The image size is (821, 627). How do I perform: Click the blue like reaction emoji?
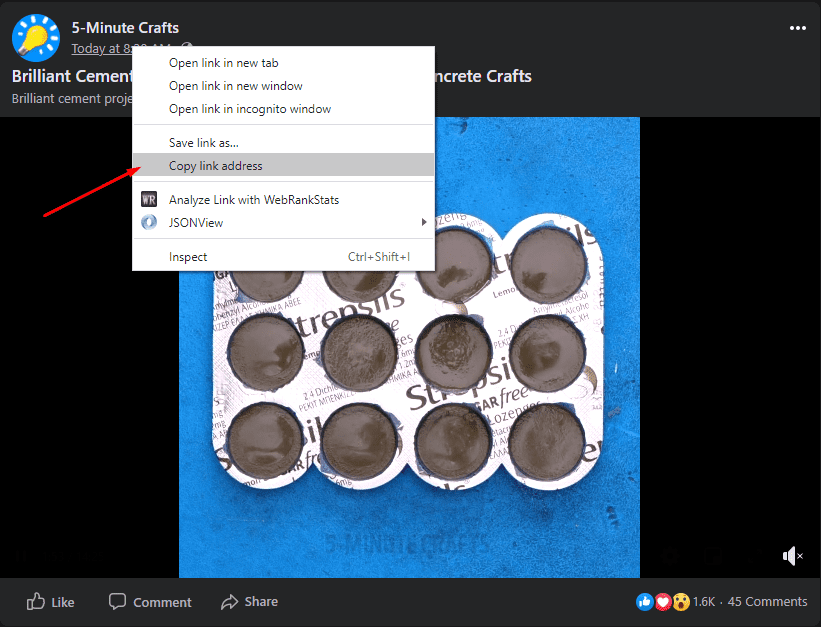click(644, 602)
